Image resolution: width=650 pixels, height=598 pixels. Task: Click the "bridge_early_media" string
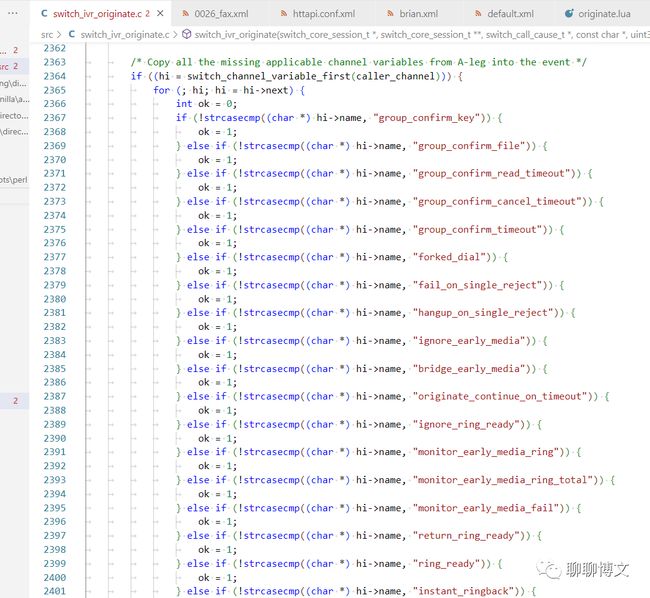[471, 369]
